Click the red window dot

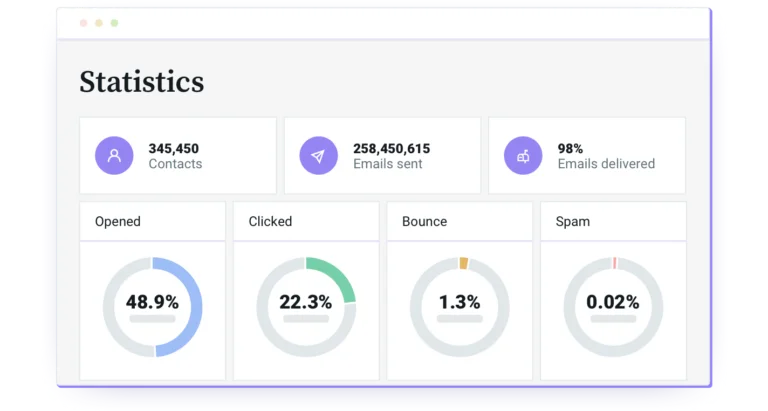point(83,23)
